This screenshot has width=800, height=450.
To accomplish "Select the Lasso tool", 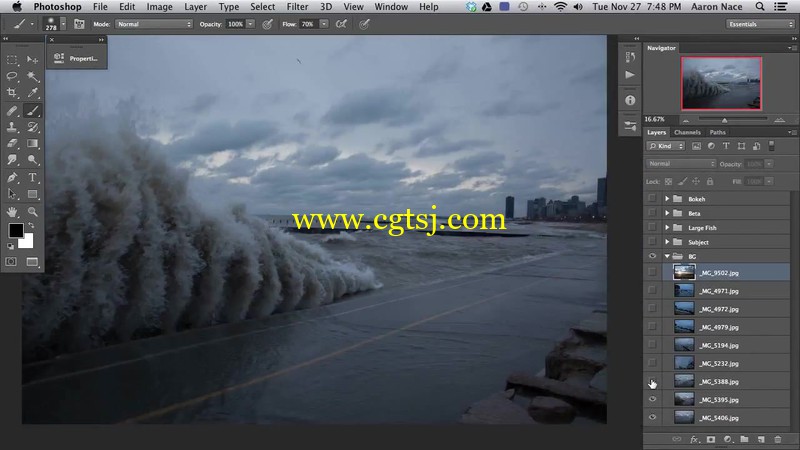I will (12, 77).
